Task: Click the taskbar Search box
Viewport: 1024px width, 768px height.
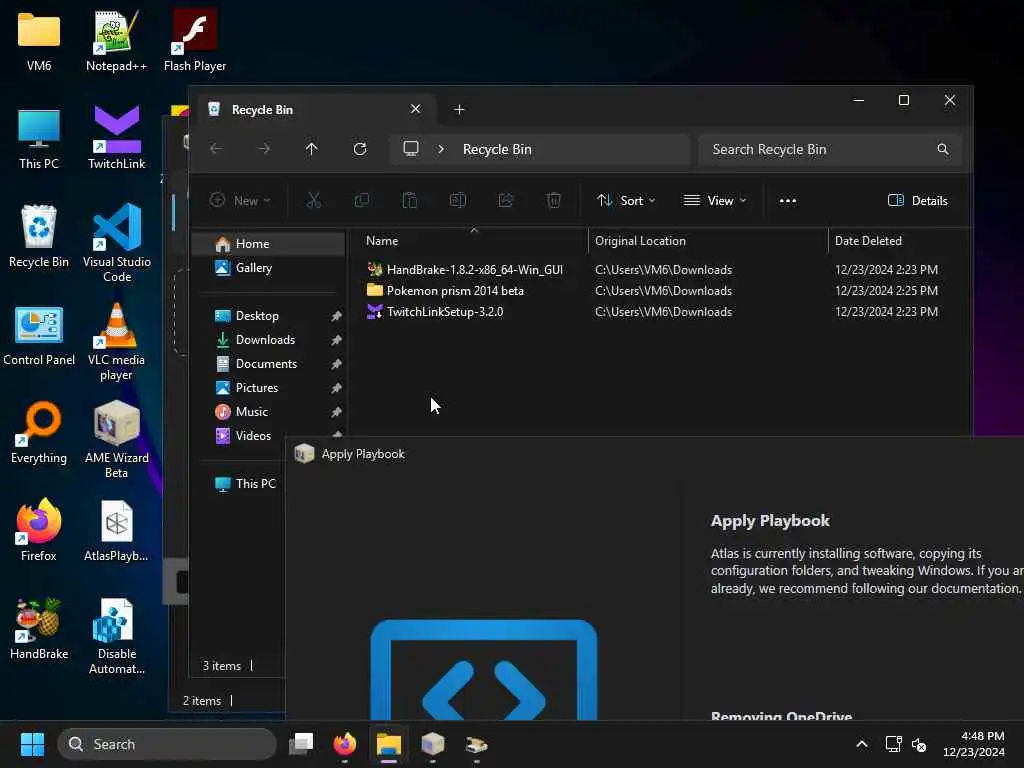Action: (167, 744)
